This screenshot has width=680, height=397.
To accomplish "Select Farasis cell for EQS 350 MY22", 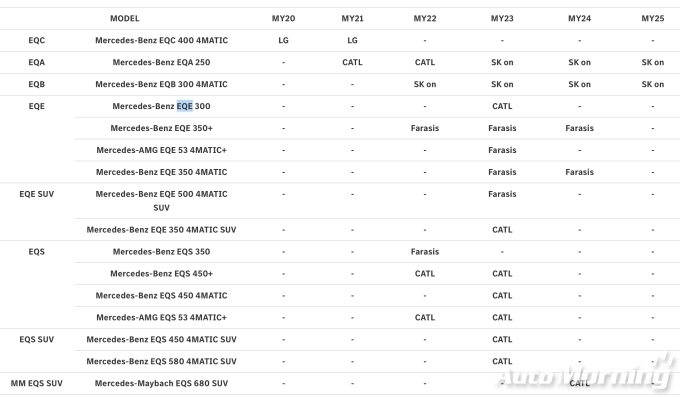I will click(425, 252).
